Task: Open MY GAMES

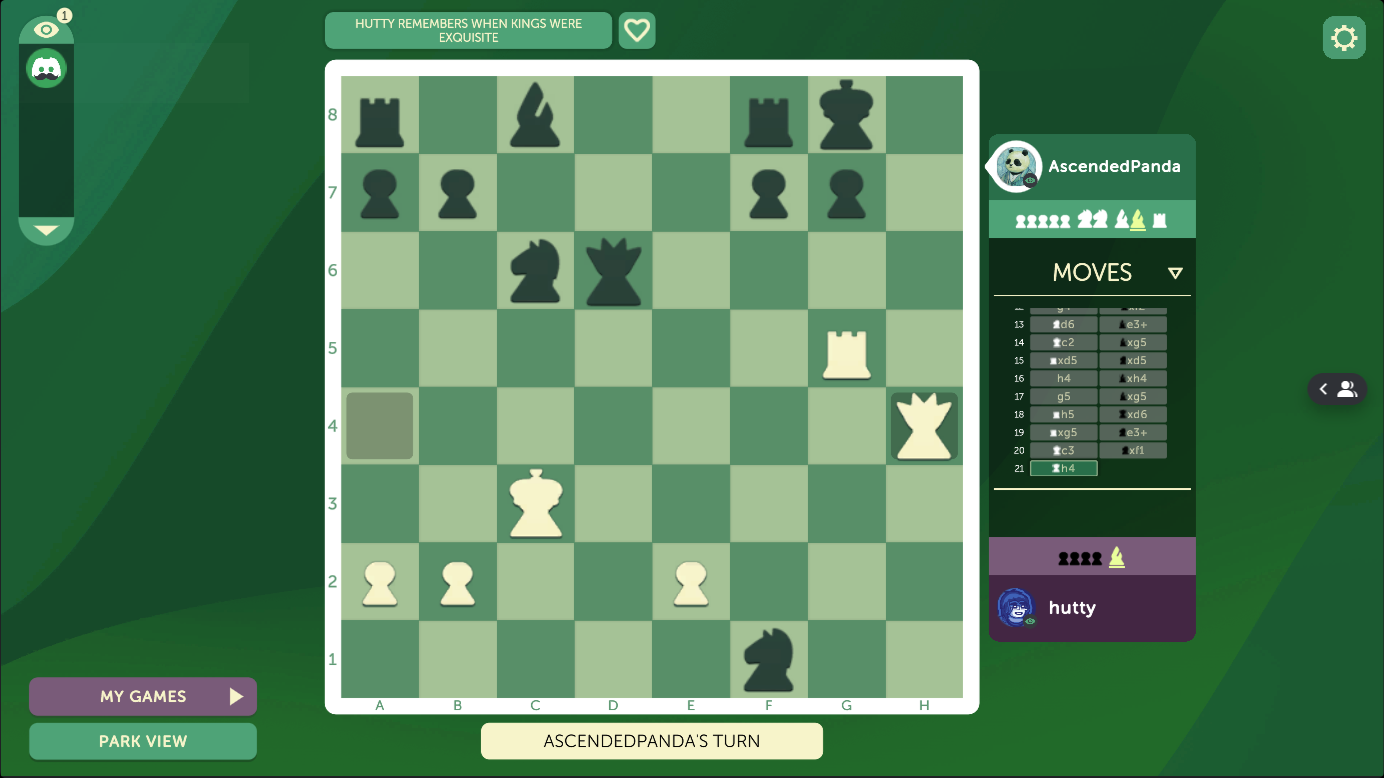Action: pyautogui.click(x=143, y=697)
